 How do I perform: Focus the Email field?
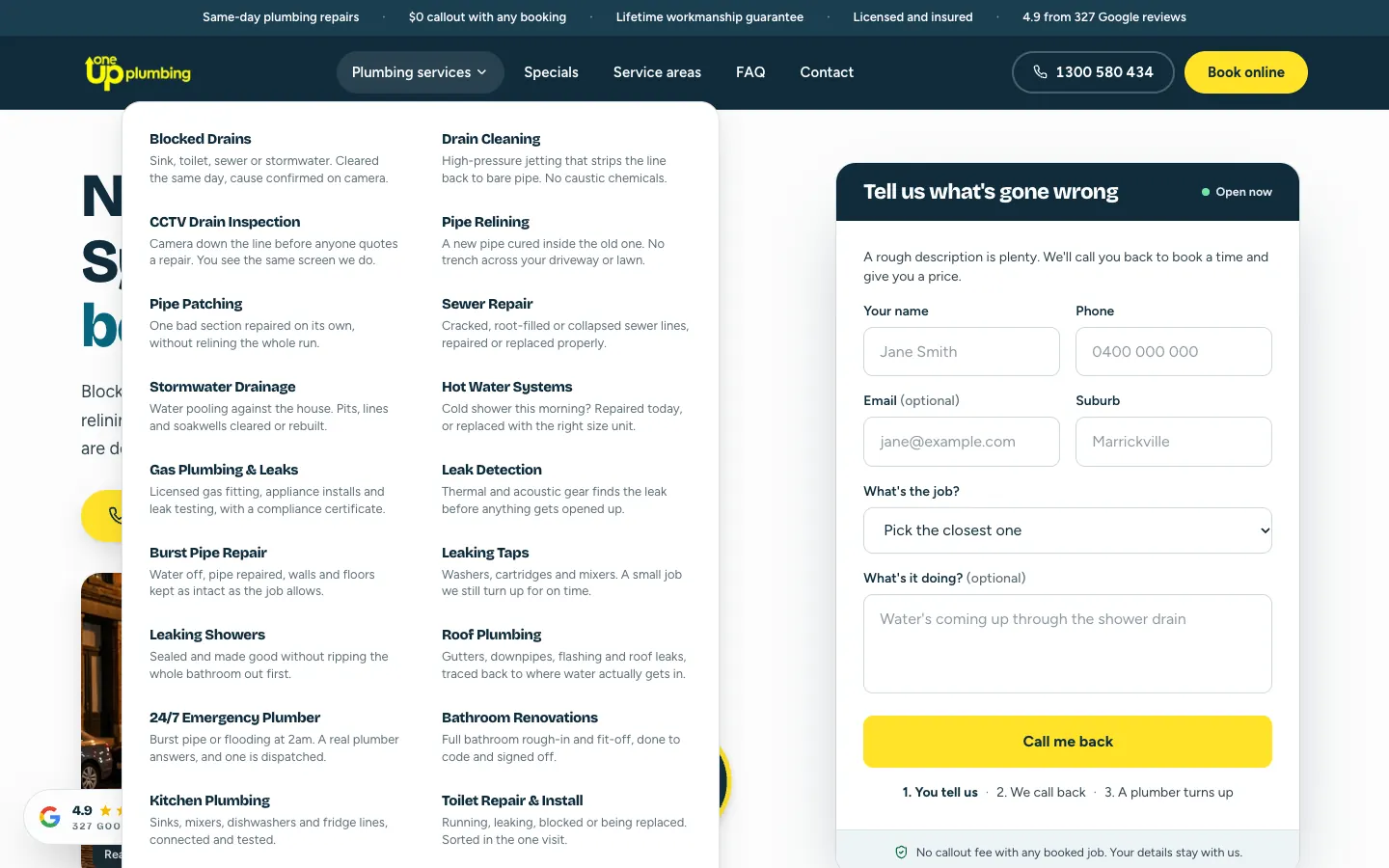coord(962,442)
